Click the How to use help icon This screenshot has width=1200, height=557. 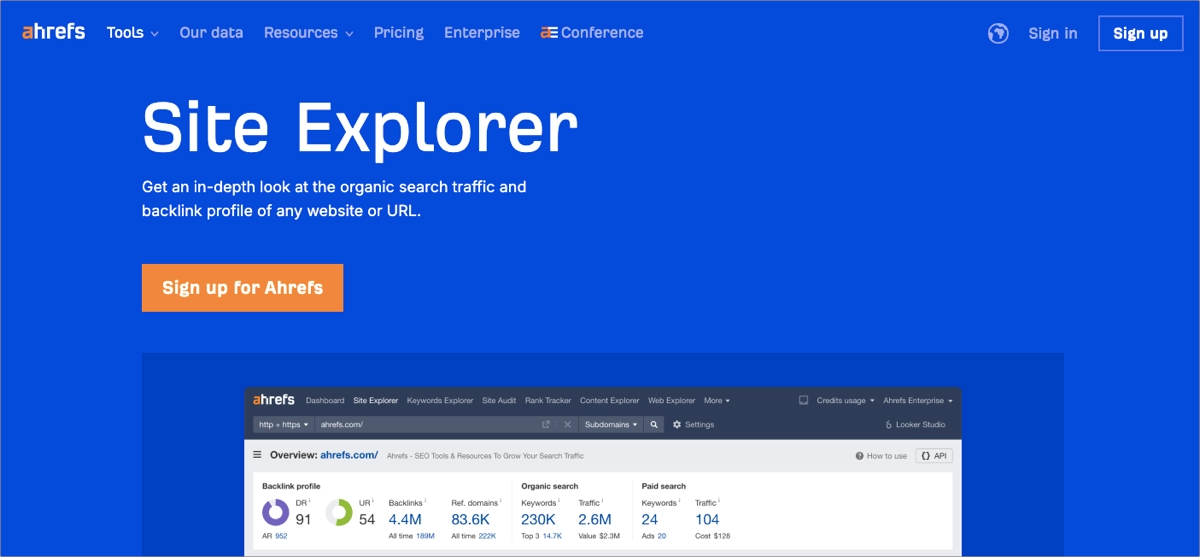(x=860, y=456)
